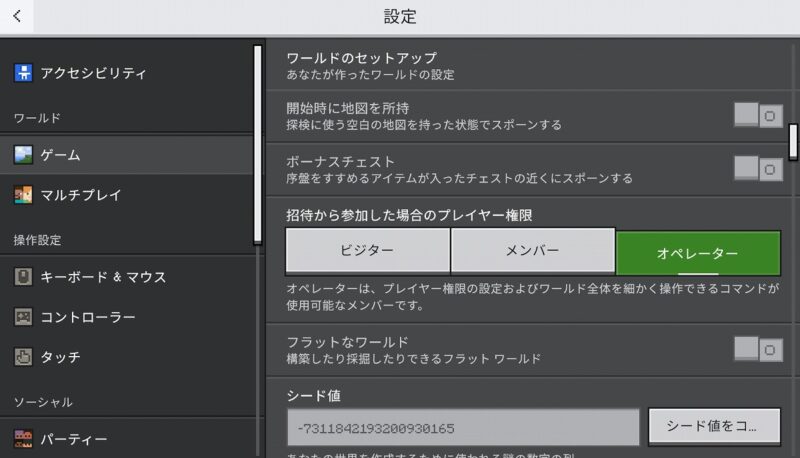Click the パーティー icon
Screen dimensions: 800x458
23,439
